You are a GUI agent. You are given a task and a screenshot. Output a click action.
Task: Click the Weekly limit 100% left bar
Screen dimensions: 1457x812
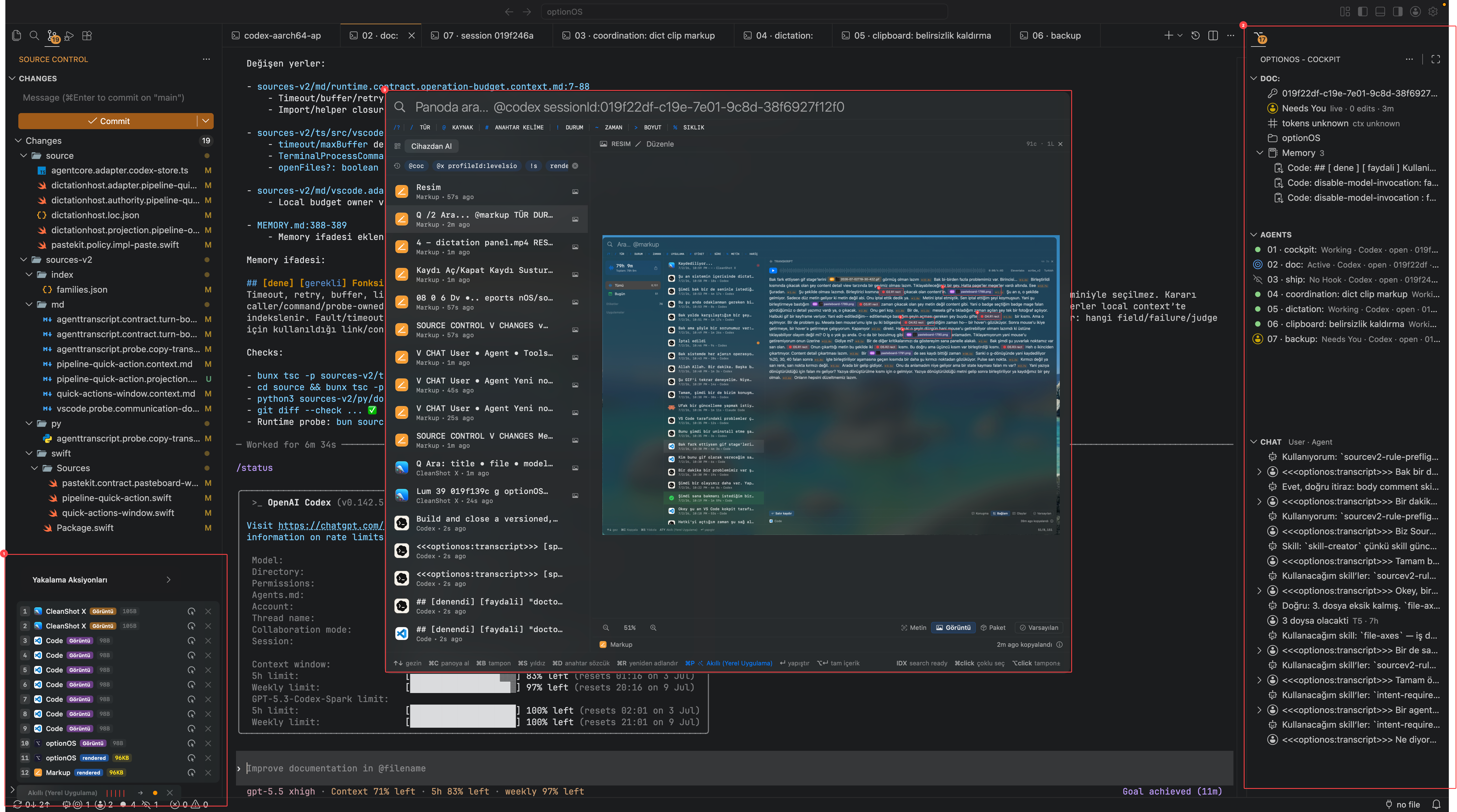coord(462,722)
